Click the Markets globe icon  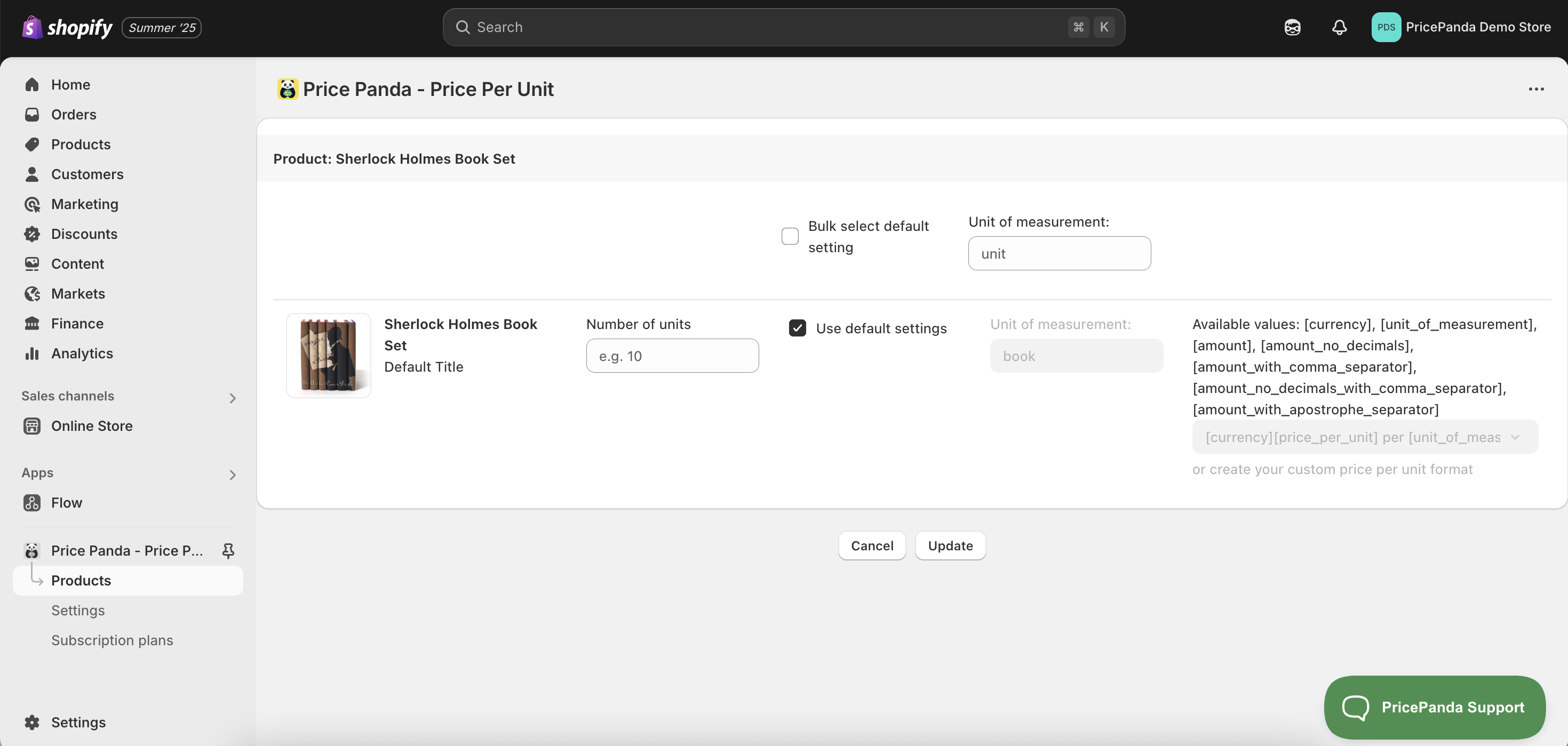click(x=32, y=293)
